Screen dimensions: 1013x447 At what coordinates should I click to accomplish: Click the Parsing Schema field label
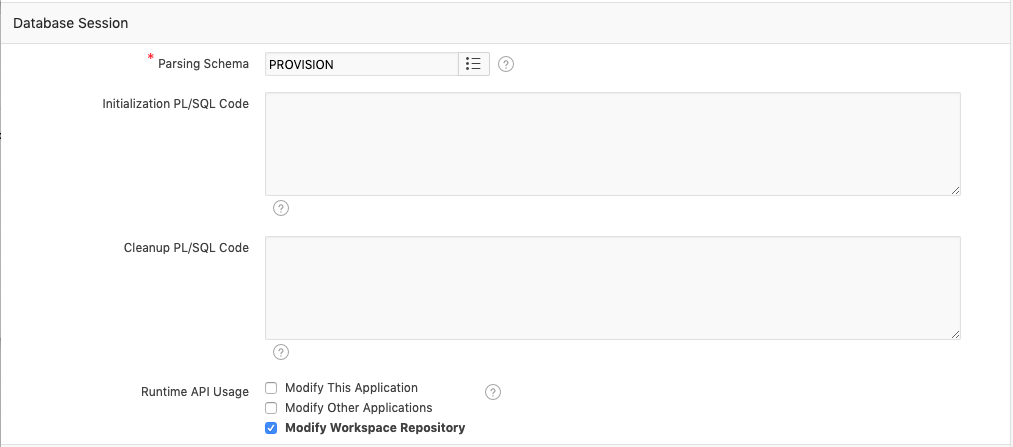click(x=203, y=64)
